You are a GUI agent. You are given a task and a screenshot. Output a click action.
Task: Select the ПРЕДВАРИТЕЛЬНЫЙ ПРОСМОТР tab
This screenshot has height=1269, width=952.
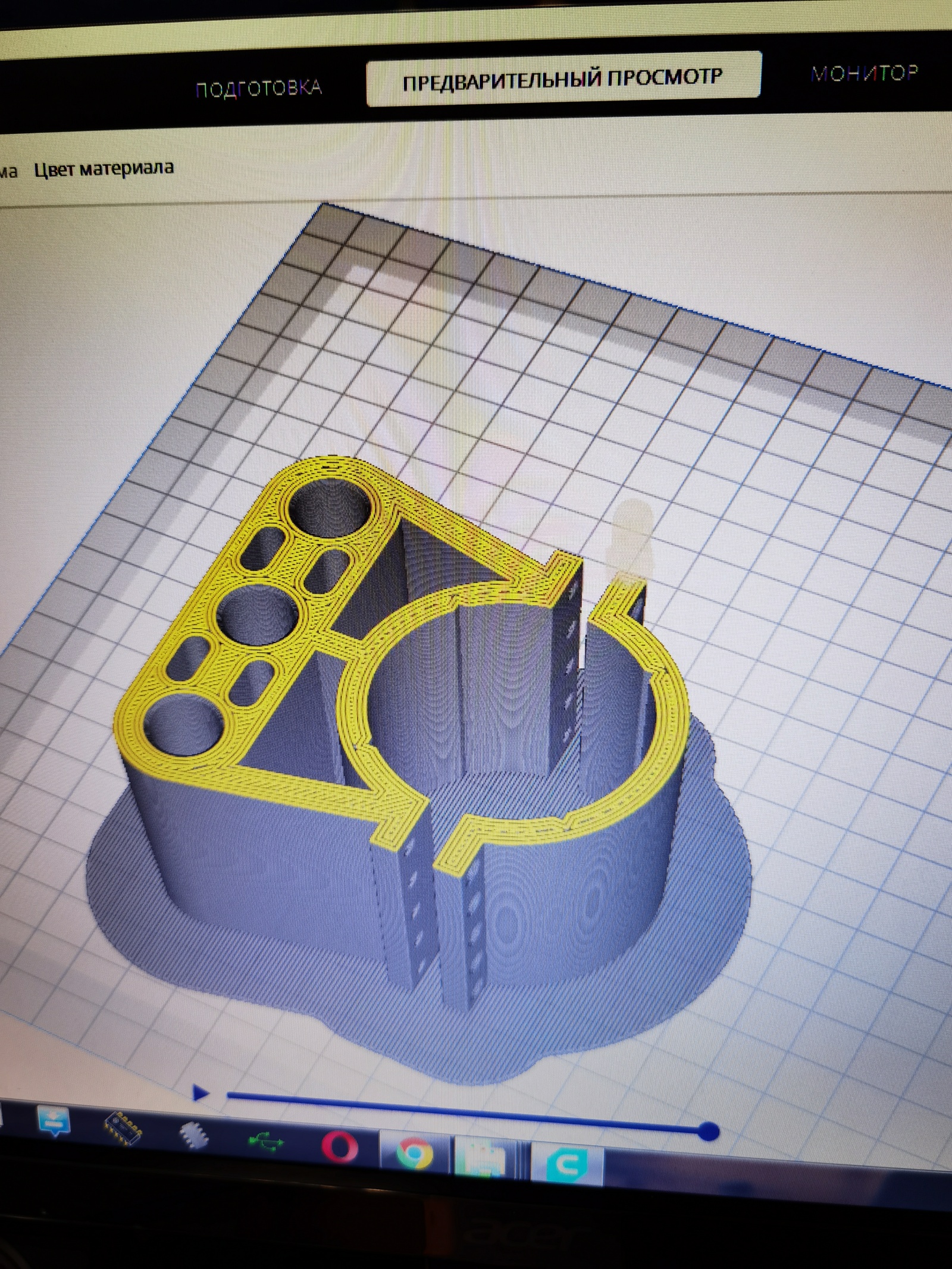click(x=563, y=79)
